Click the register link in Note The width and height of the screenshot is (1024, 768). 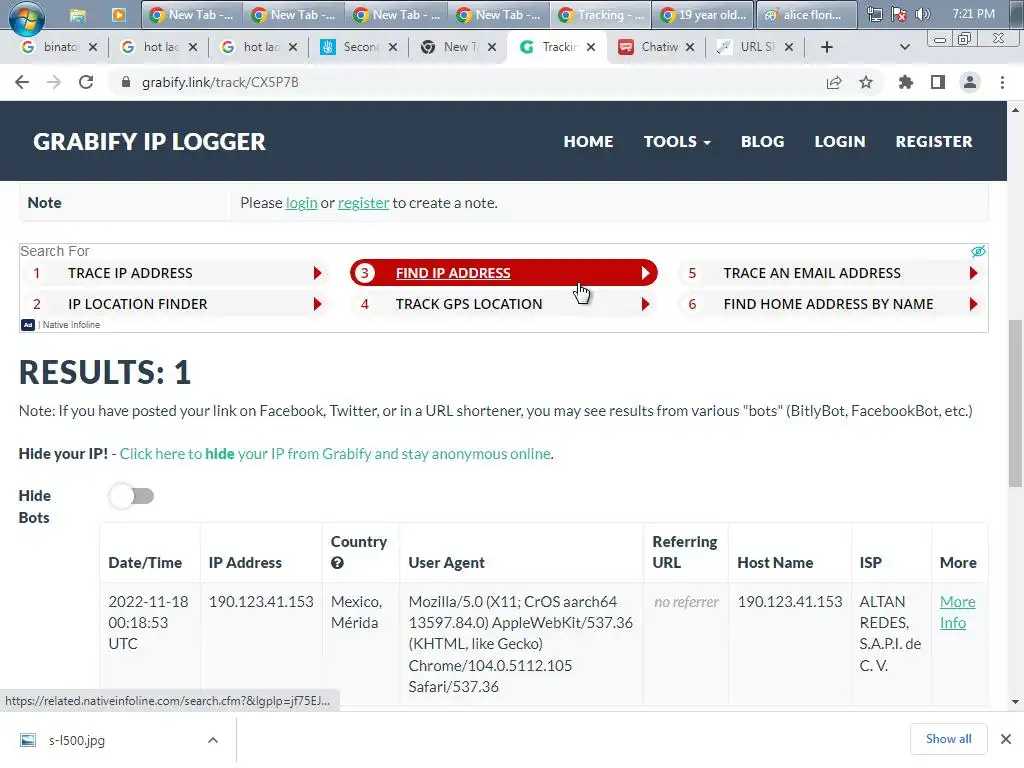(363, 203)
